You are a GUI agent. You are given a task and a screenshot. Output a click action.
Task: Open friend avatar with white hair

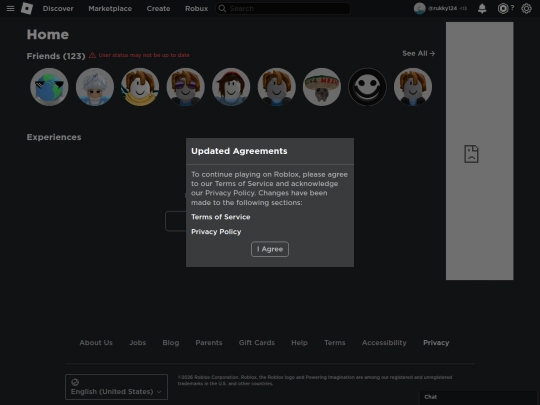click(95, 87)
